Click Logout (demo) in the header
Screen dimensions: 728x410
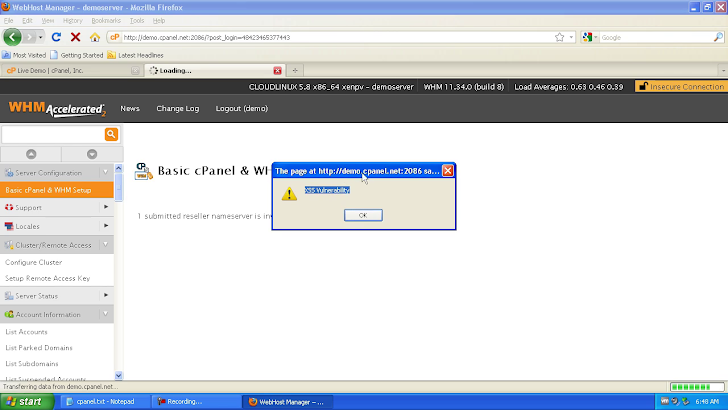tap(241, 108)
